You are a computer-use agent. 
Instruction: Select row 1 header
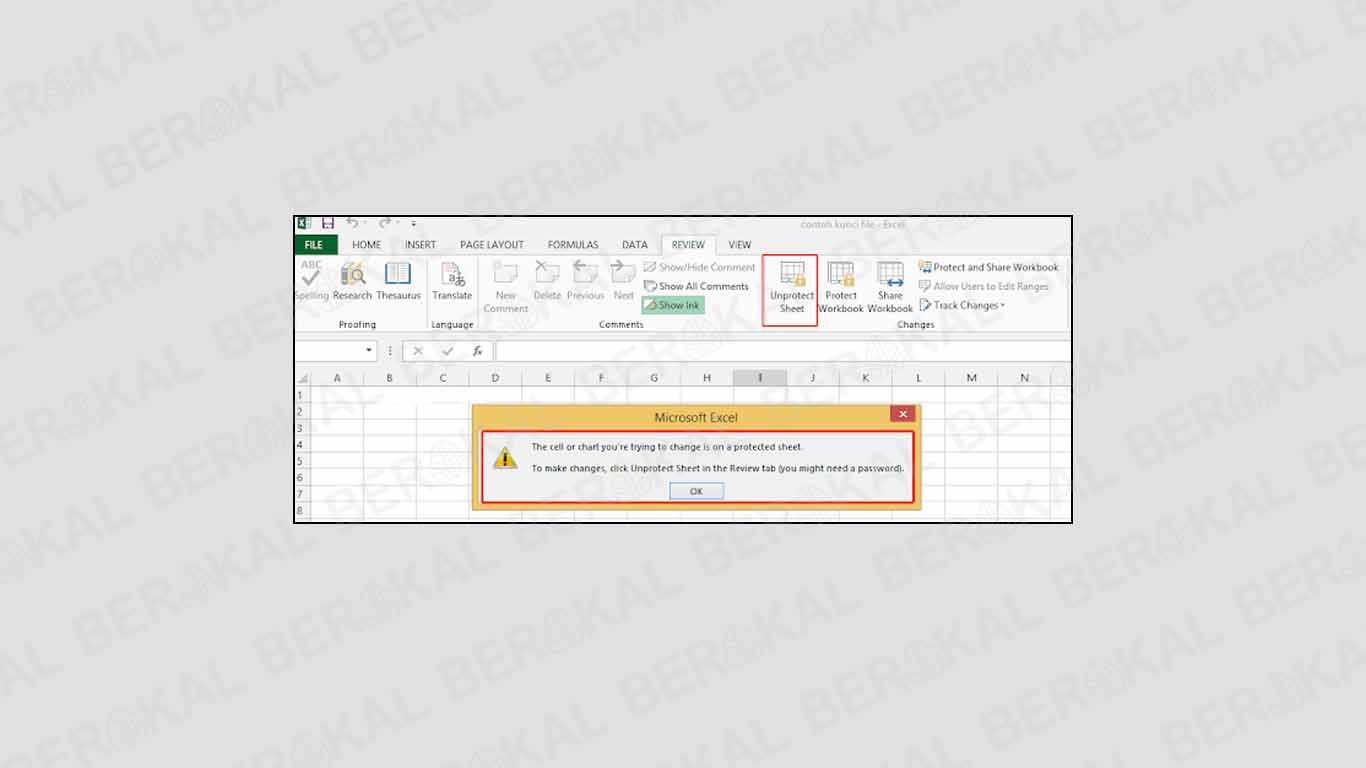(x=302, y=395)
